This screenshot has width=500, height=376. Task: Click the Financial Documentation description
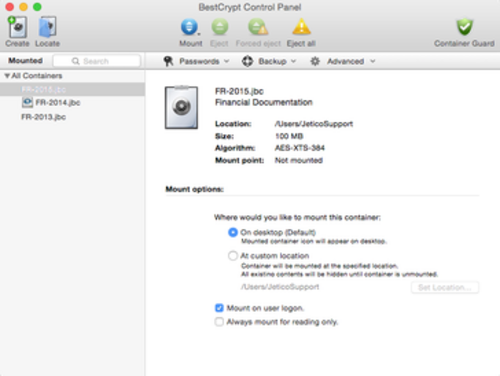point(264,102)
